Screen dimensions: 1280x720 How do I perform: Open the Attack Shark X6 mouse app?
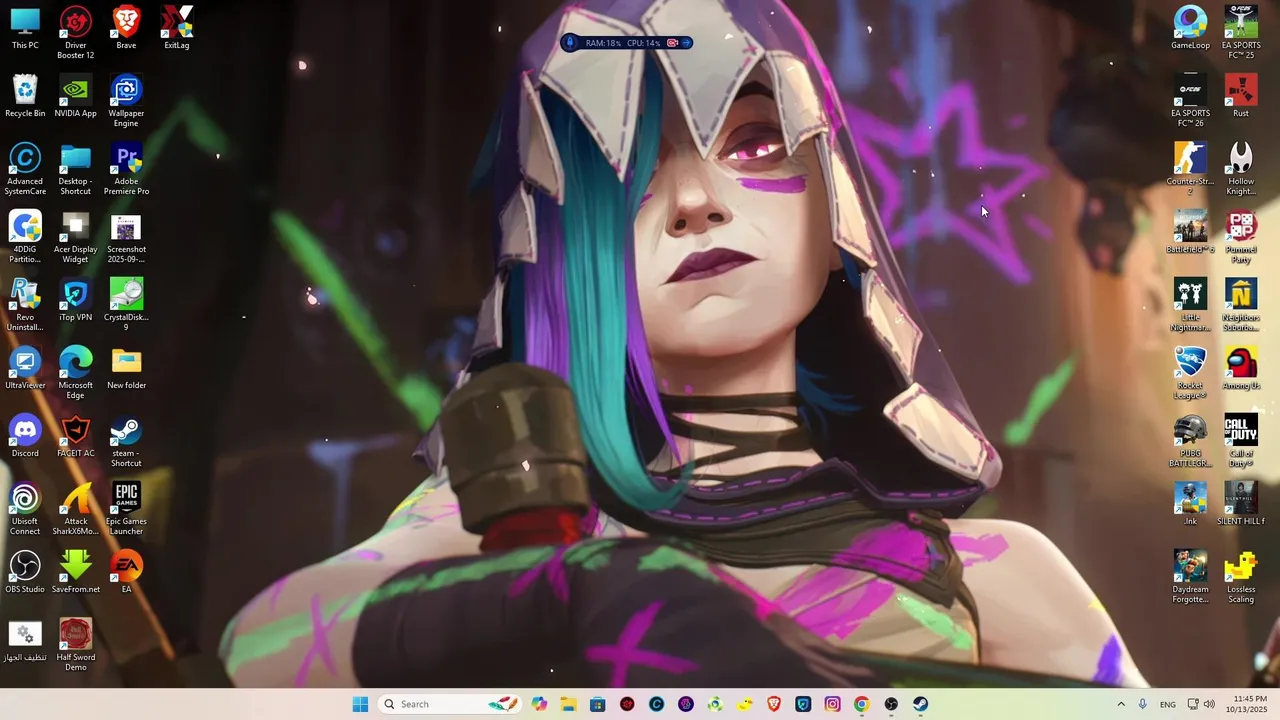[x=75, y=509]
